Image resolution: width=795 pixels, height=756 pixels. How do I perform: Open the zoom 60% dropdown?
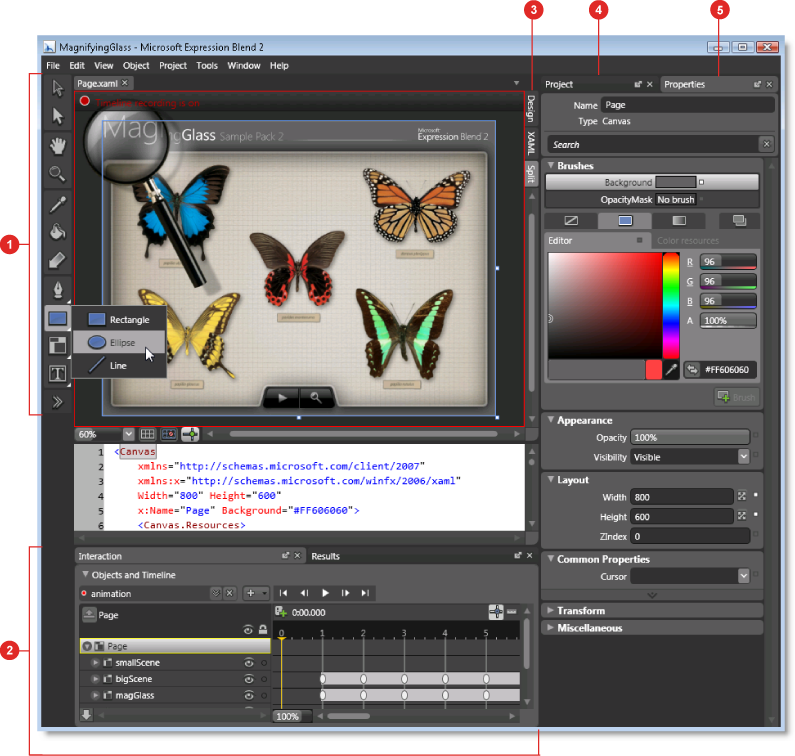(128, 434)
